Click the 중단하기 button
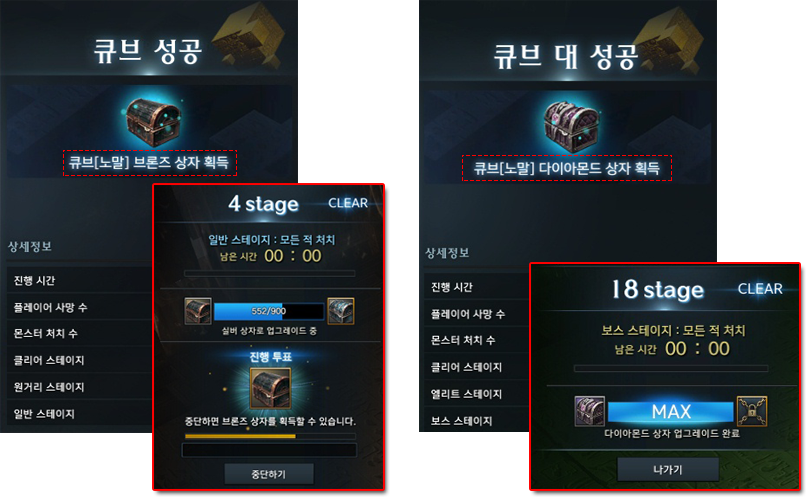808x498 pixels. point(268,474)
